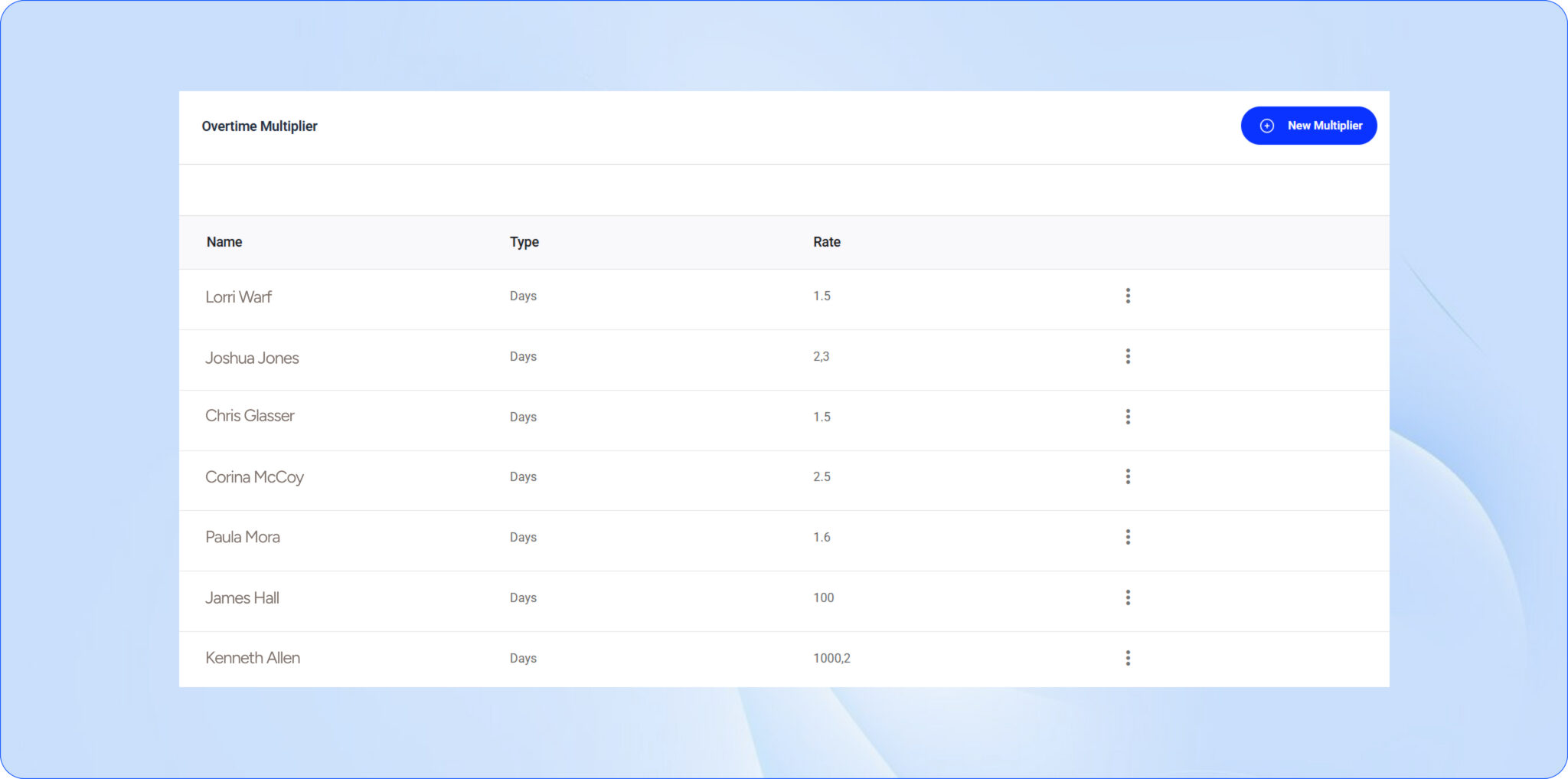Click James Hall's rate value 100
This screenshot has width=1568, height=779.
point(823,598)
